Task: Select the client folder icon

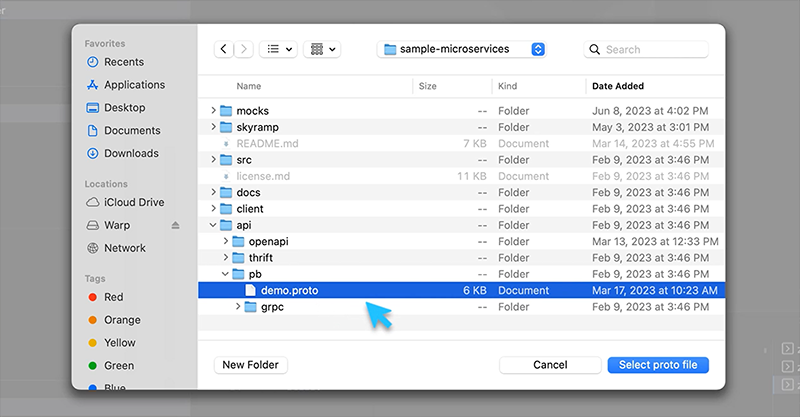Action: (226, 209)
